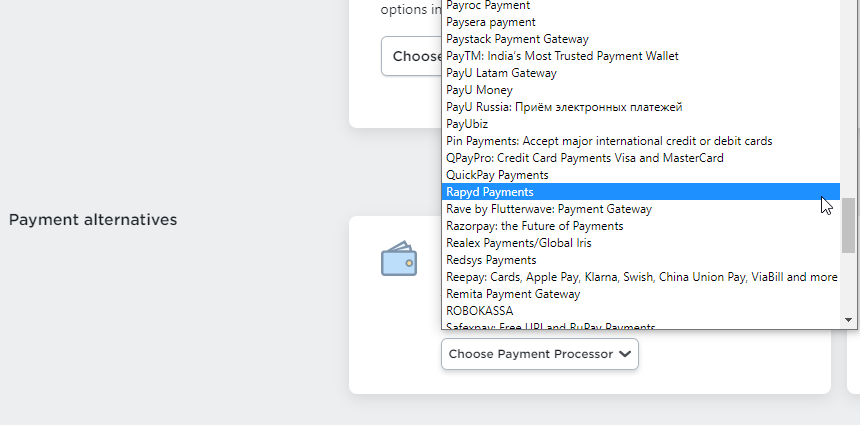Choose Paystack Payment Gateway
The width and height of the screenshot is (860, 425).
click(517, 39)
